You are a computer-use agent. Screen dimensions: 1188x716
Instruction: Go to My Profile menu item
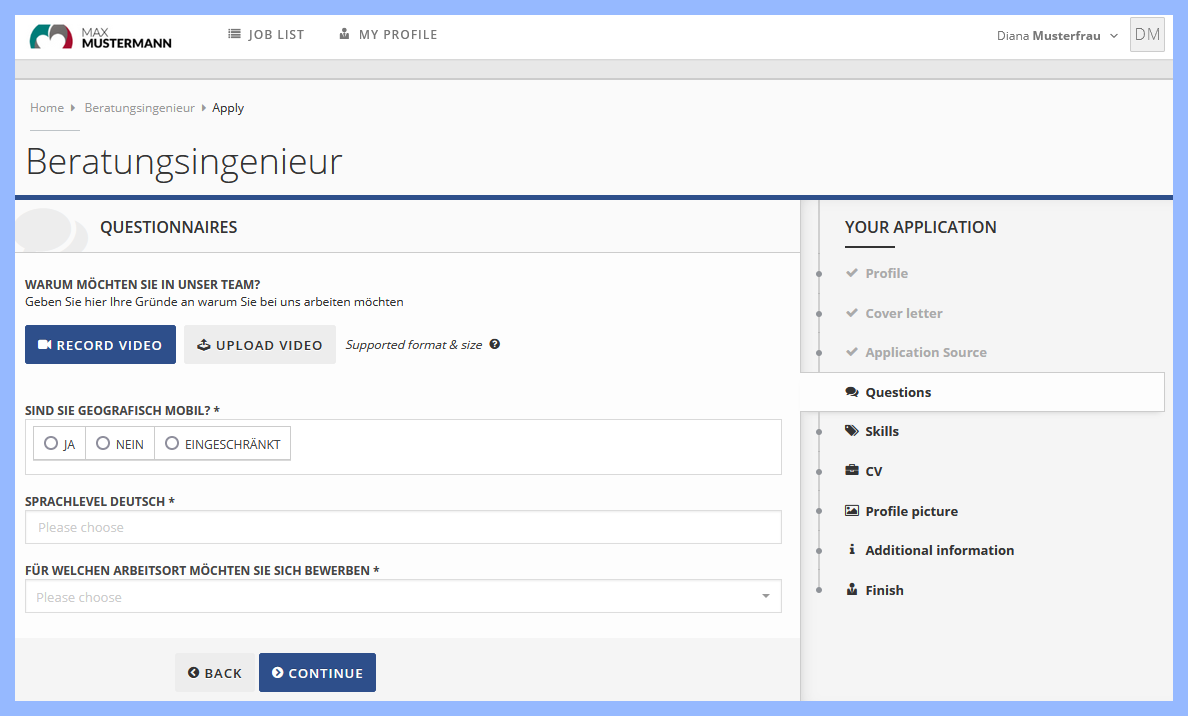388,35
